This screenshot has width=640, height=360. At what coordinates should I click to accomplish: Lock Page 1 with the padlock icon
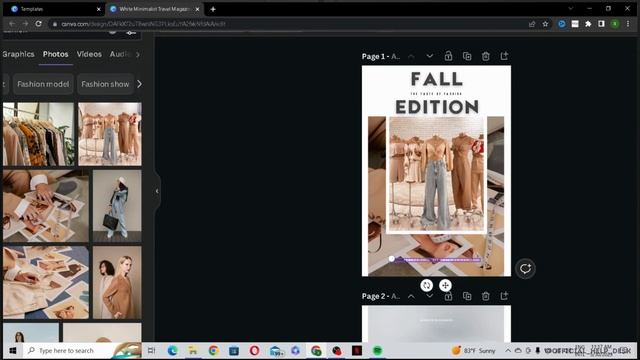tap(448, 56)
